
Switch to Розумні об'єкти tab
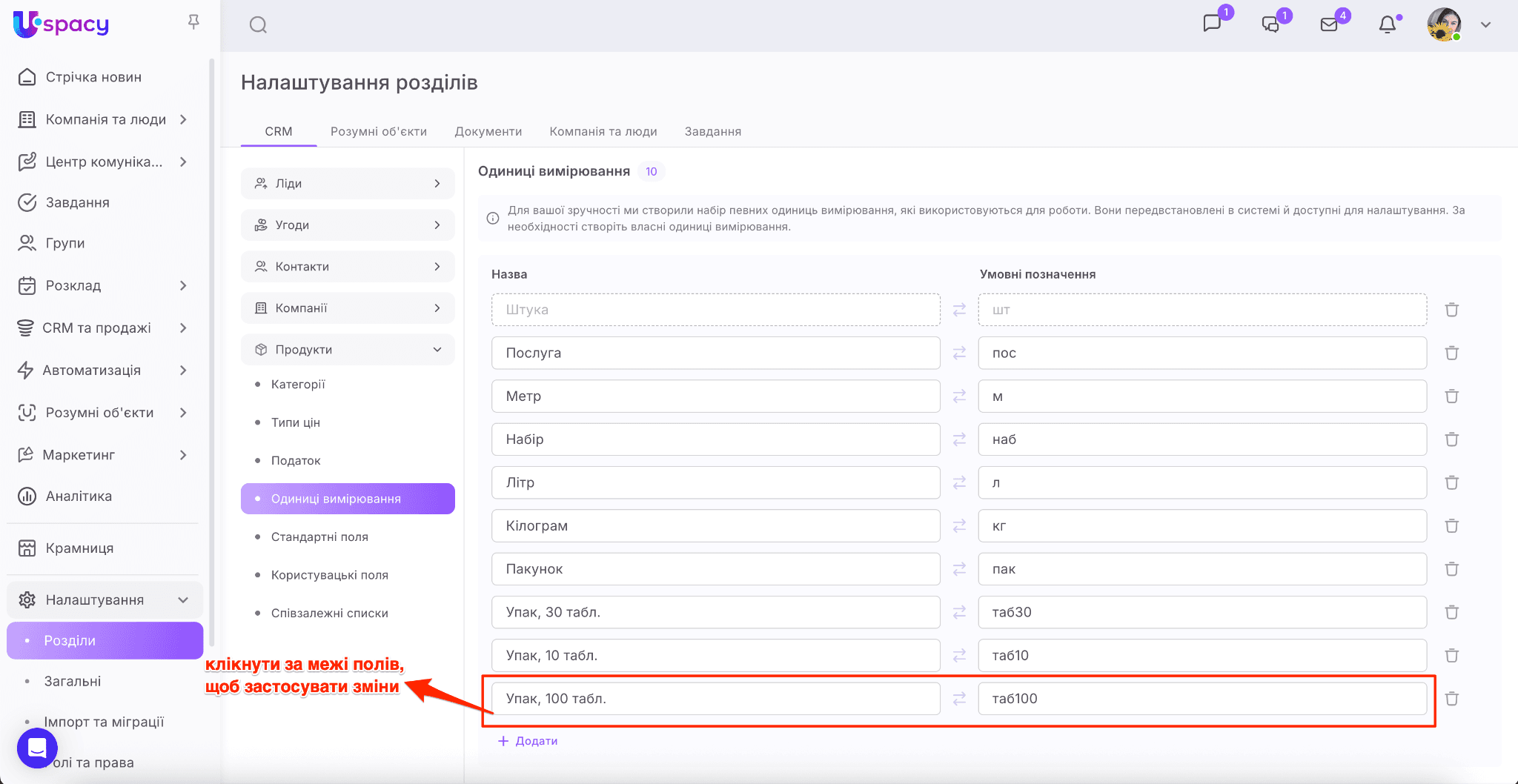(x=378, y=131)
